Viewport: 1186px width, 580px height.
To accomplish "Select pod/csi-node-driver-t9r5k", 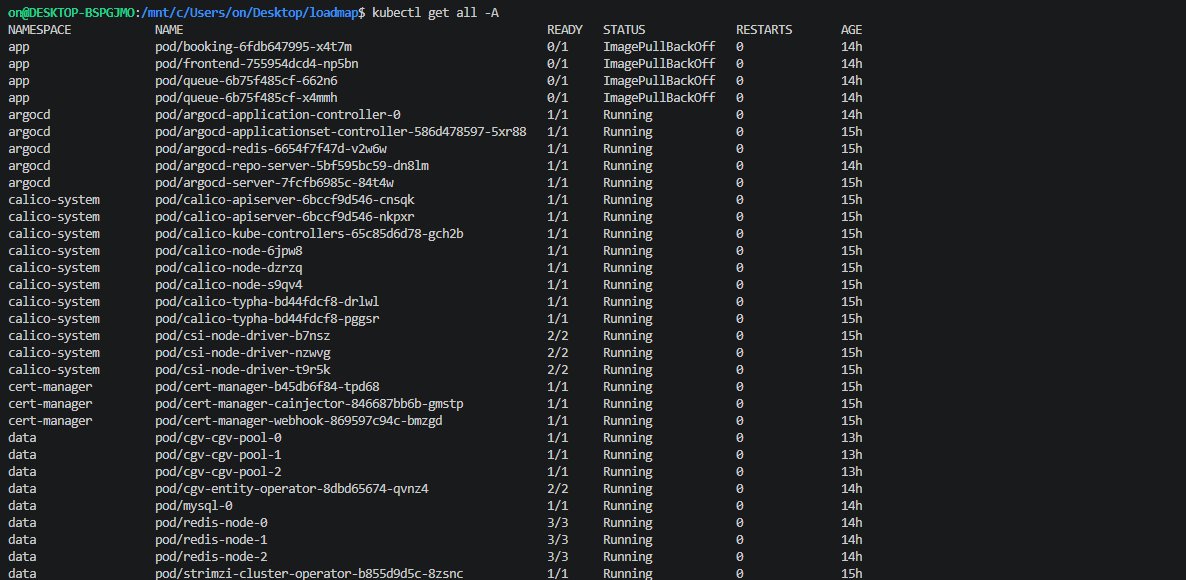I will tap(243, 370).
